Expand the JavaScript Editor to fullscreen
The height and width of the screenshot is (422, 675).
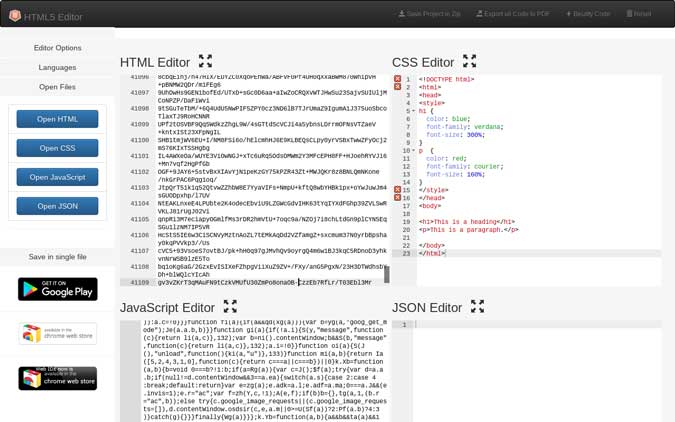230,306
